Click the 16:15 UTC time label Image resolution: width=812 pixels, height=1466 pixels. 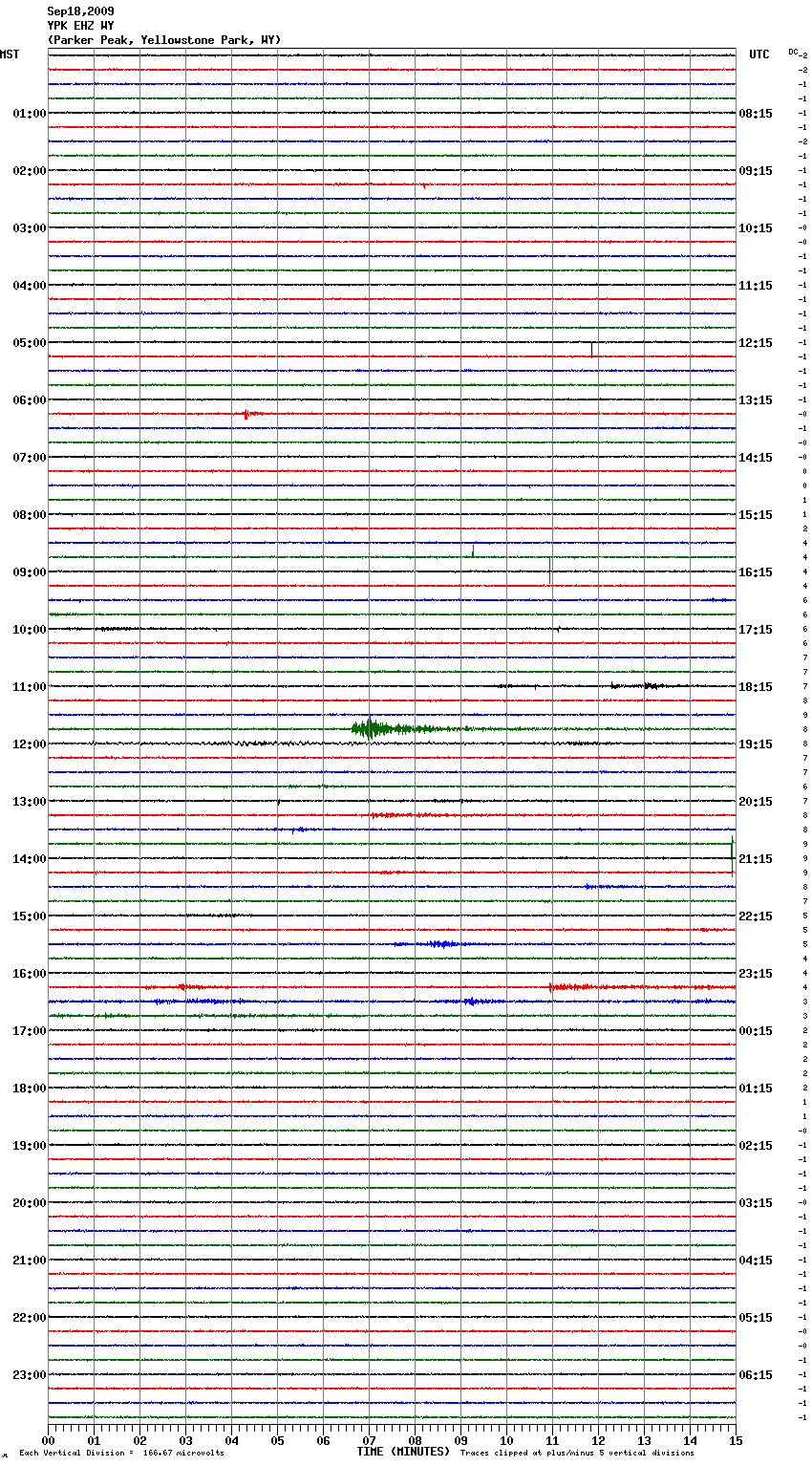click(x=756, y=572)
